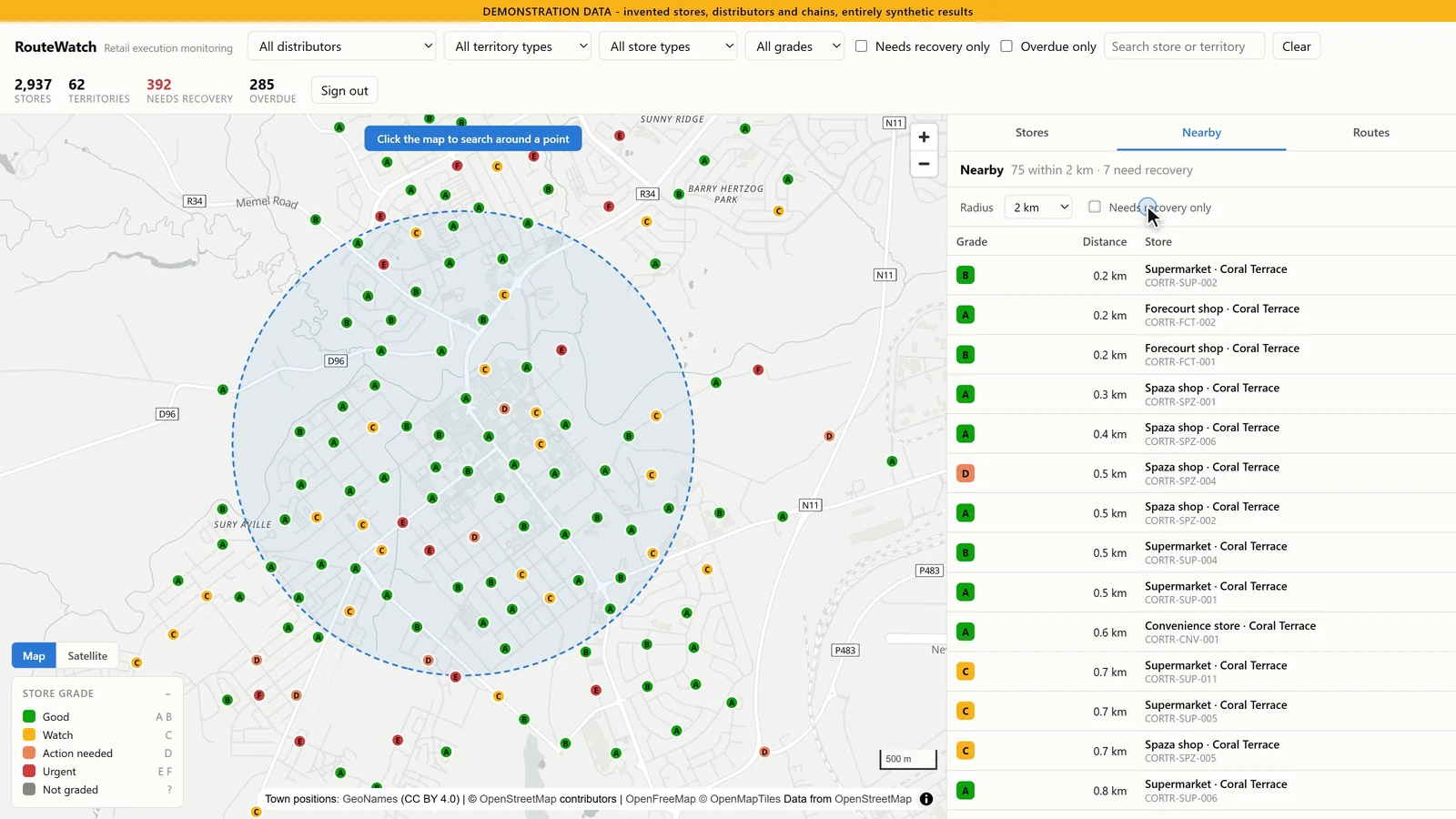This screenshot has height=819, width=1456.
Task: Click grade B badge for CORTR-SUP-002
Action: [x=966, y=275]
